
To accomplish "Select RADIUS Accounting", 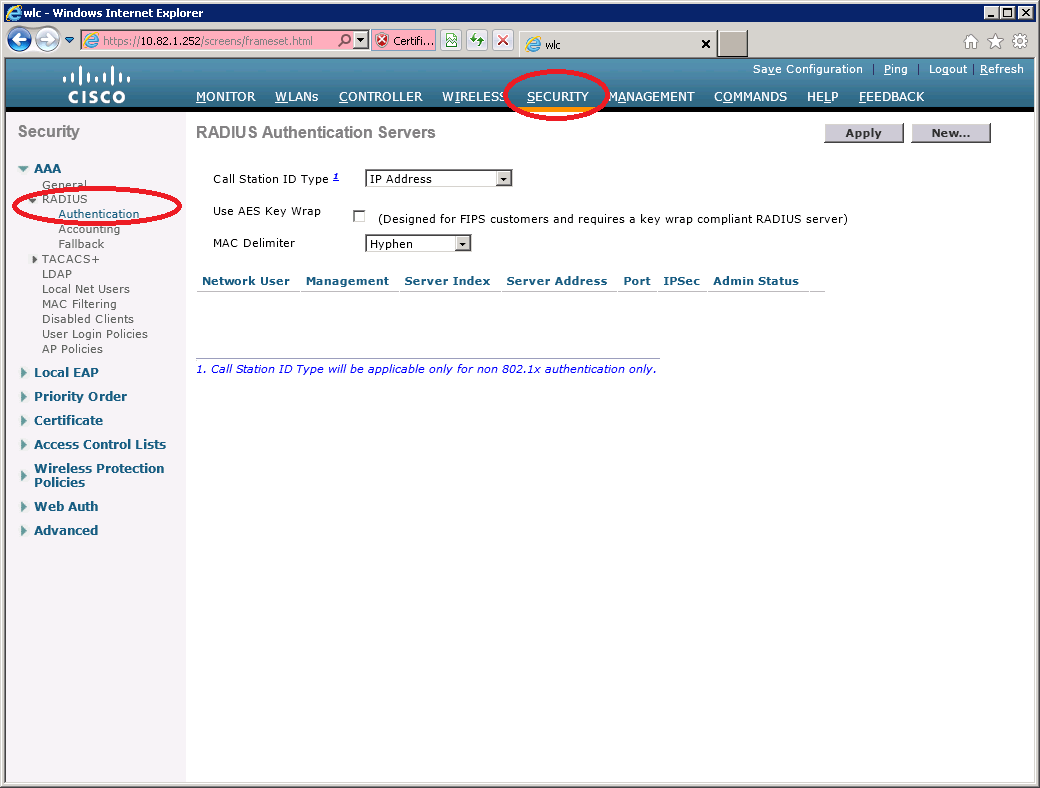I will coord(89,229).
